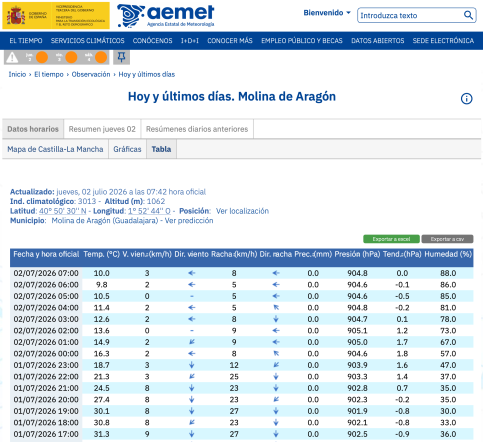Select Datos horarios tab

33,129
